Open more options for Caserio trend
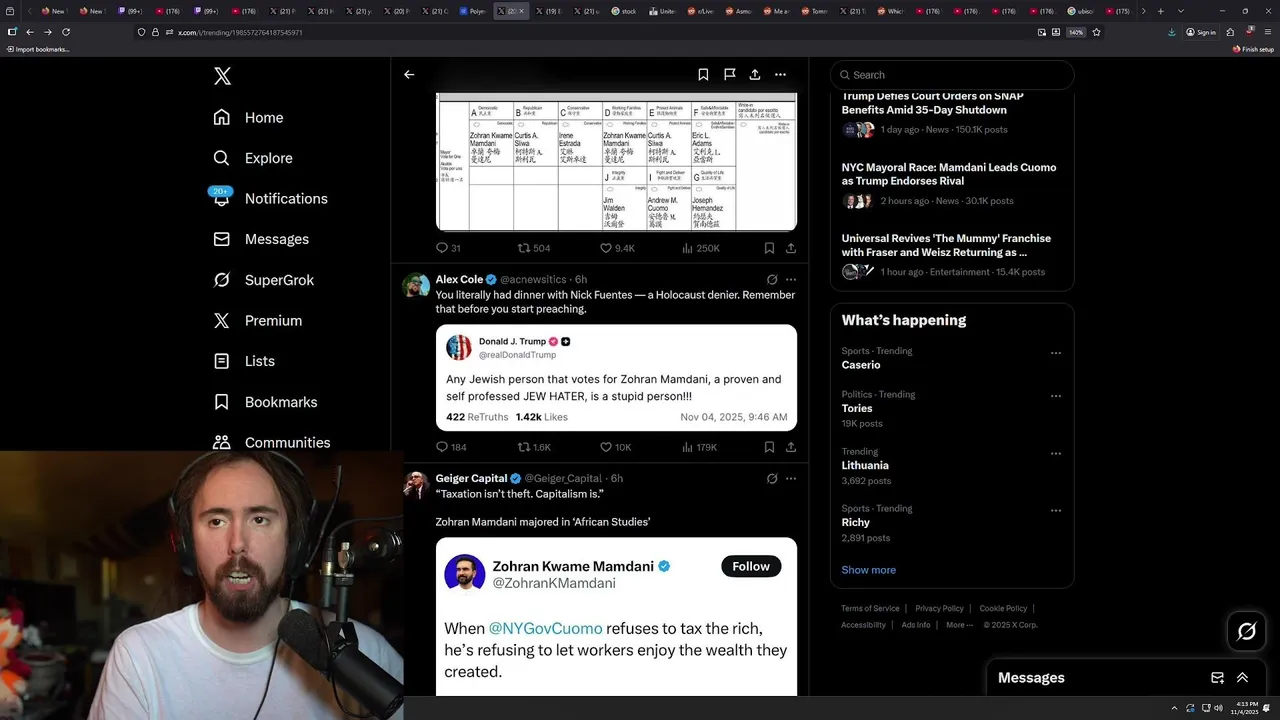 pyautogui.click(x=1055, y=353)
